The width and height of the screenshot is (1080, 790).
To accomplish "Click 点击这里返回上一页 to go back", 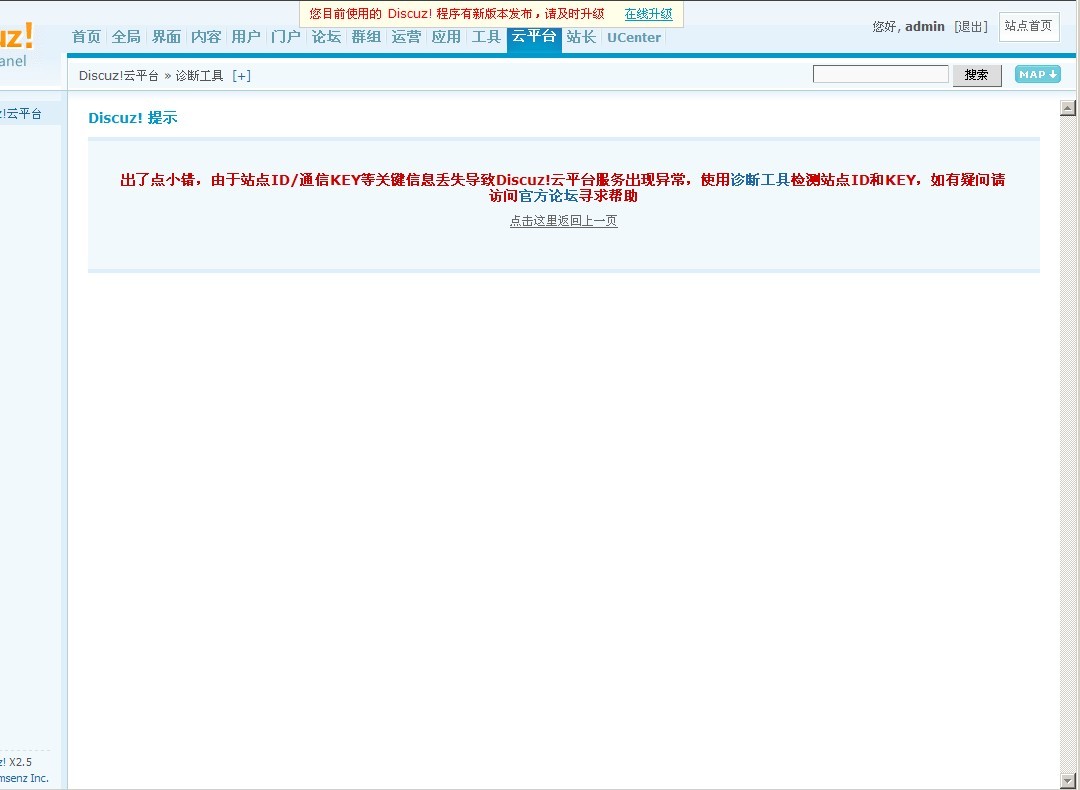I will pos(563,221).
